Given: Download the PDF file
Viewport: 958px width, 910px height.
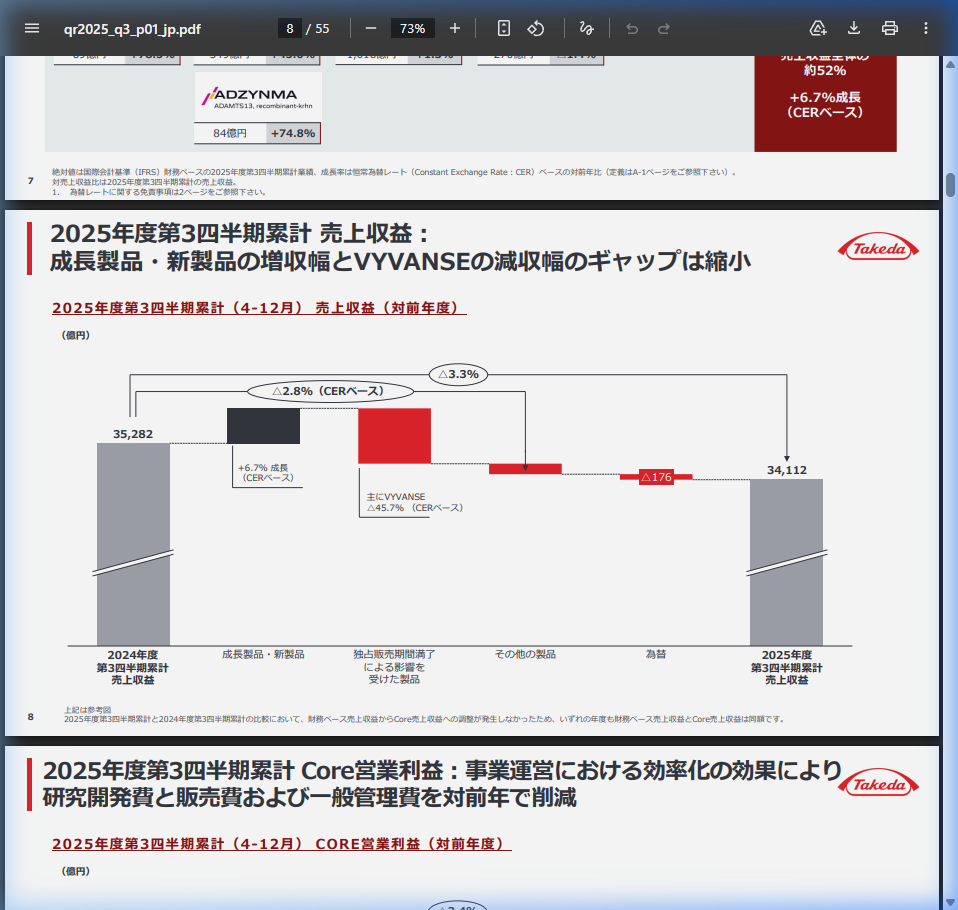Looking at the screenshot, I should point(854,28).
